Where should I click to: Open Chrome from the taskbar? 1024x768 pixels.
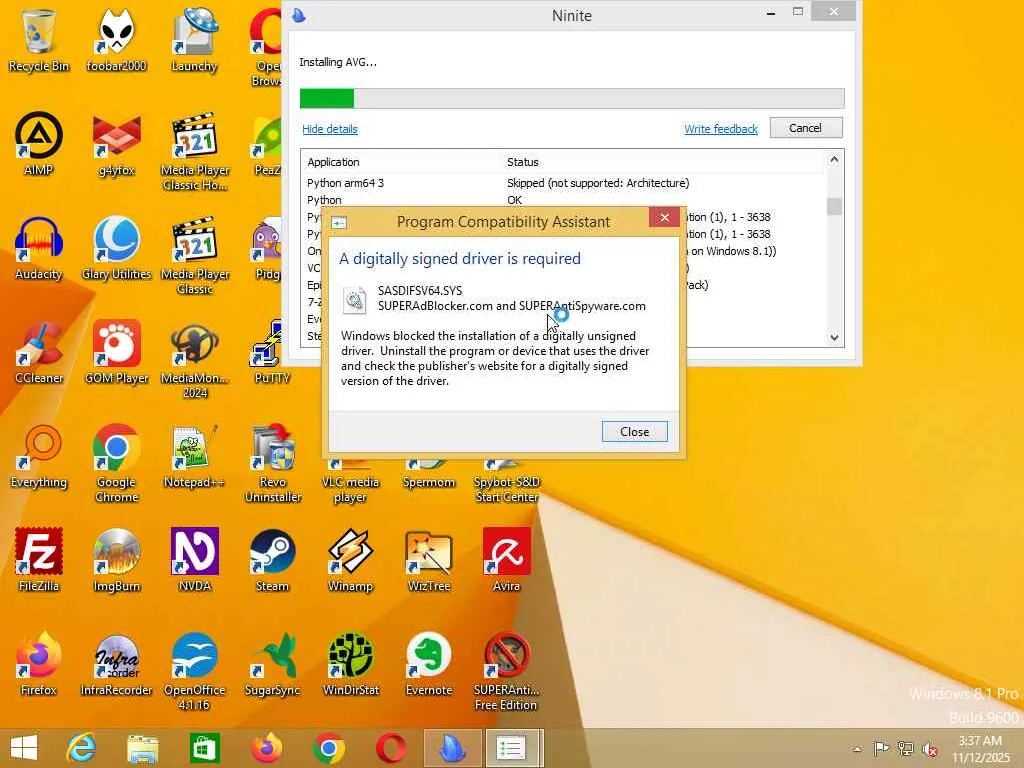point(328,748)
